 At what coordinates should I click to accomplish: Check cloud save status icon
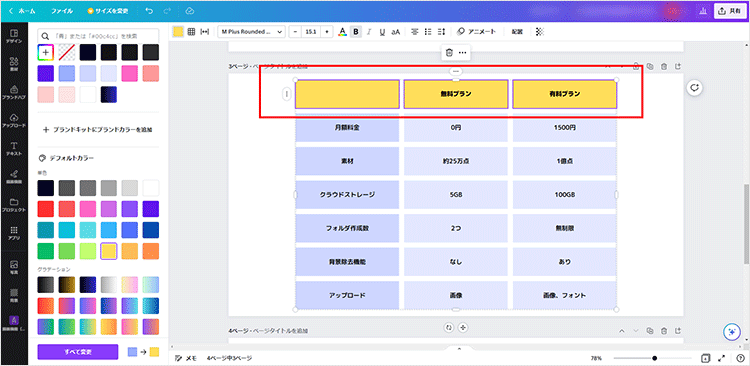pyautogui.click(x=189, y=11)
